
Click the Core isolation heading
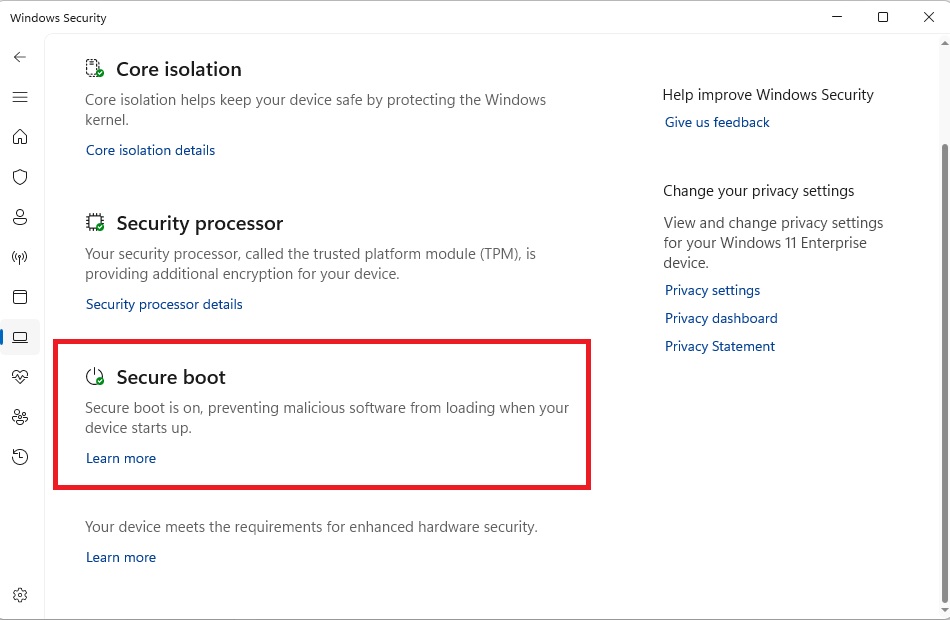(179, 69)
